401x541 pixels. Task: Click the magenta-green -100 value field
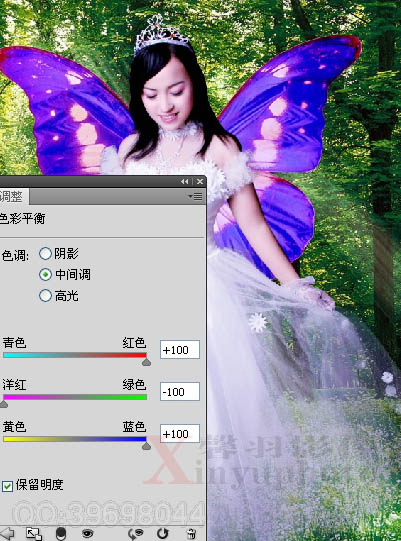[180, 392]
